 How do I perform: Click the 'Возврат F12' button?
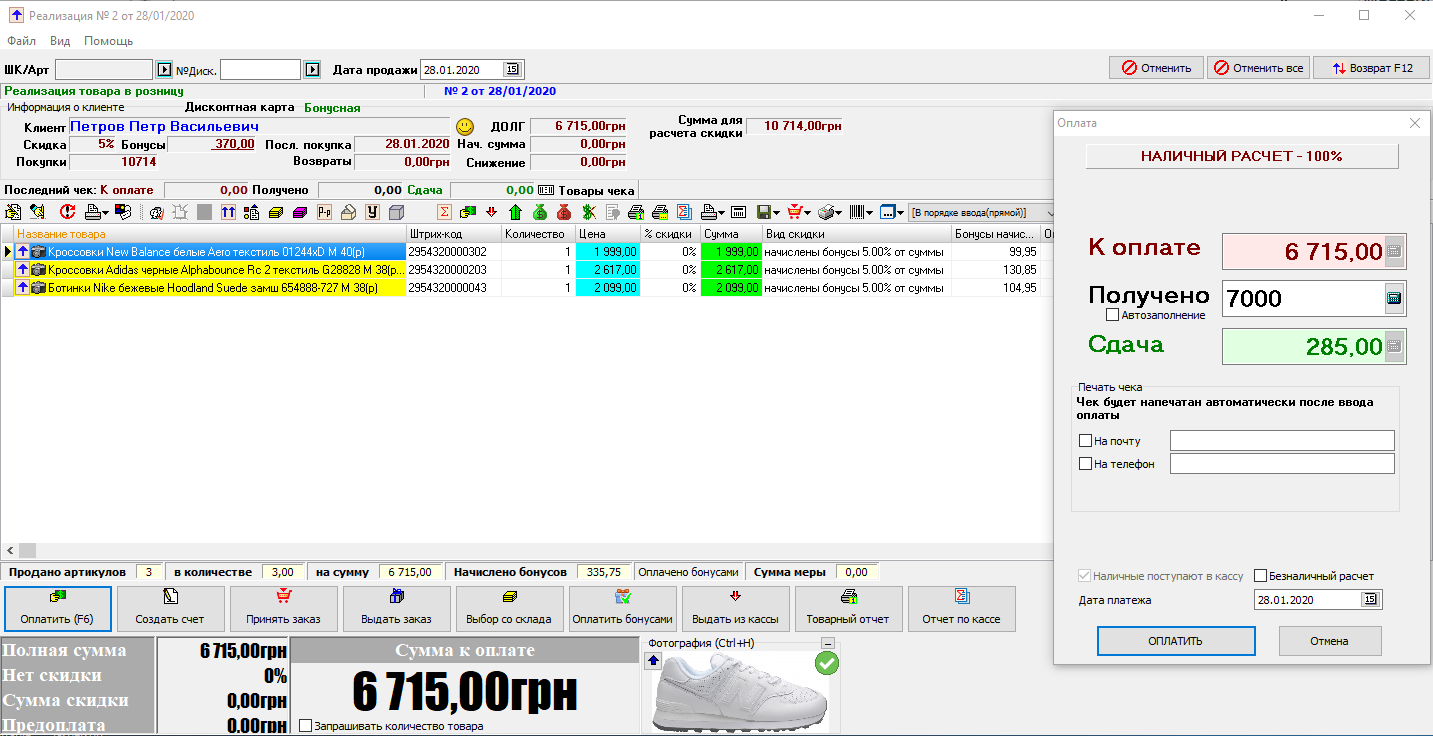(1371, 68)
